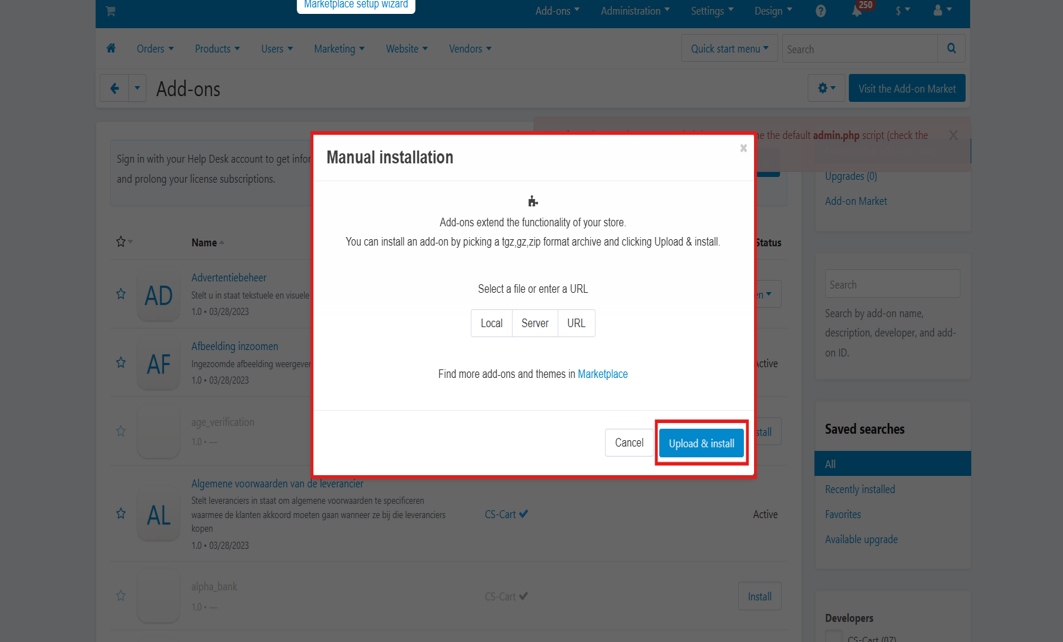Click the search magnifier icon
The width and height of the screenshot is (1063, 642).
[952, 48]
